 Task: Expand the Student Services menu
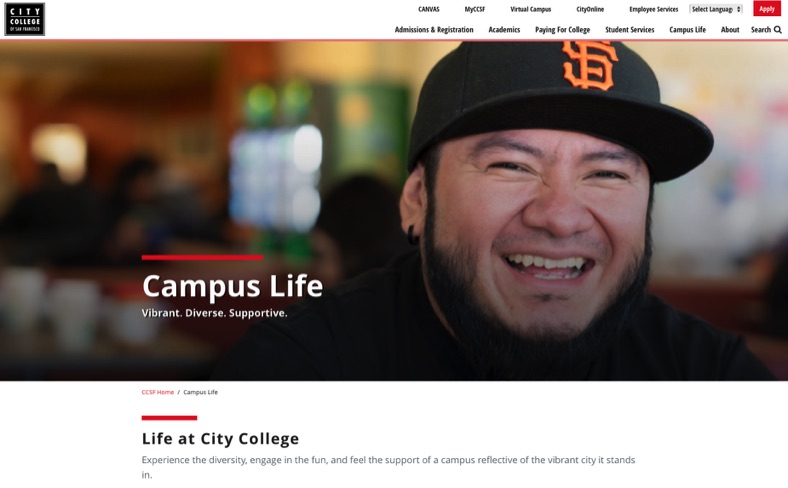click(630, 30)
